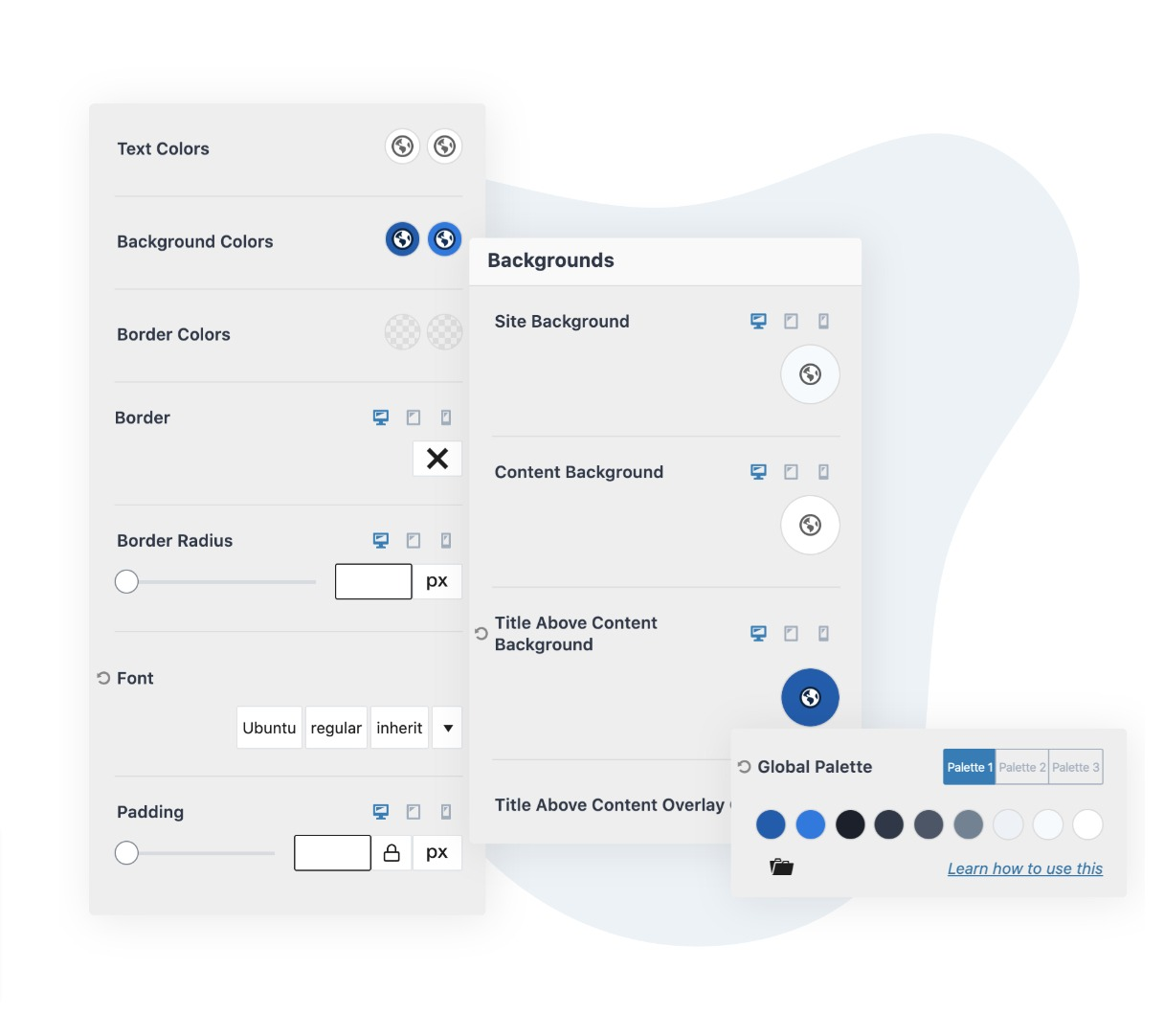The width and height of the screenshot is (1164, 1036).
Task: Select tablet icon for Title Above Content Background
Action: [791, 633]
